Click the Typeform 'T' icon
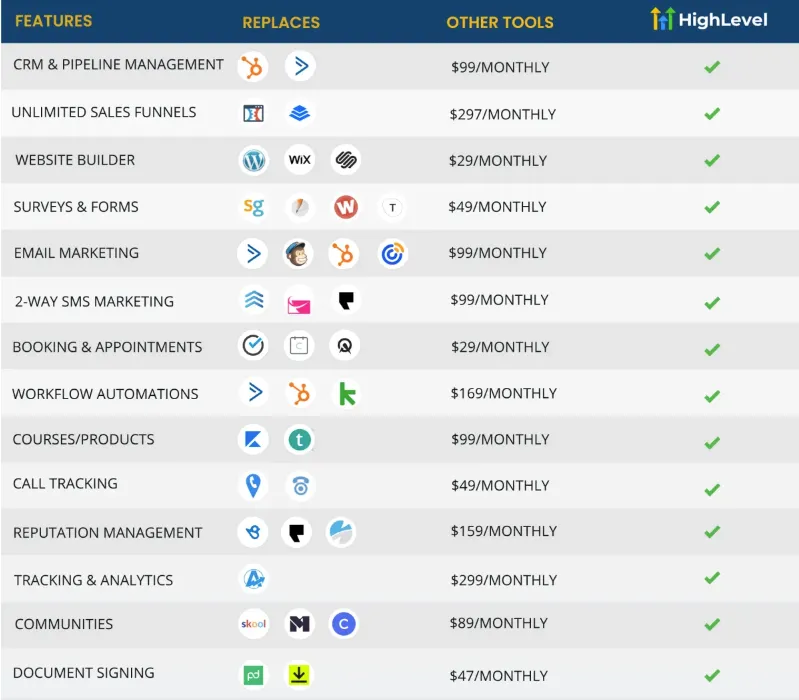The image size is (799, 700). (x=392, y=207)
